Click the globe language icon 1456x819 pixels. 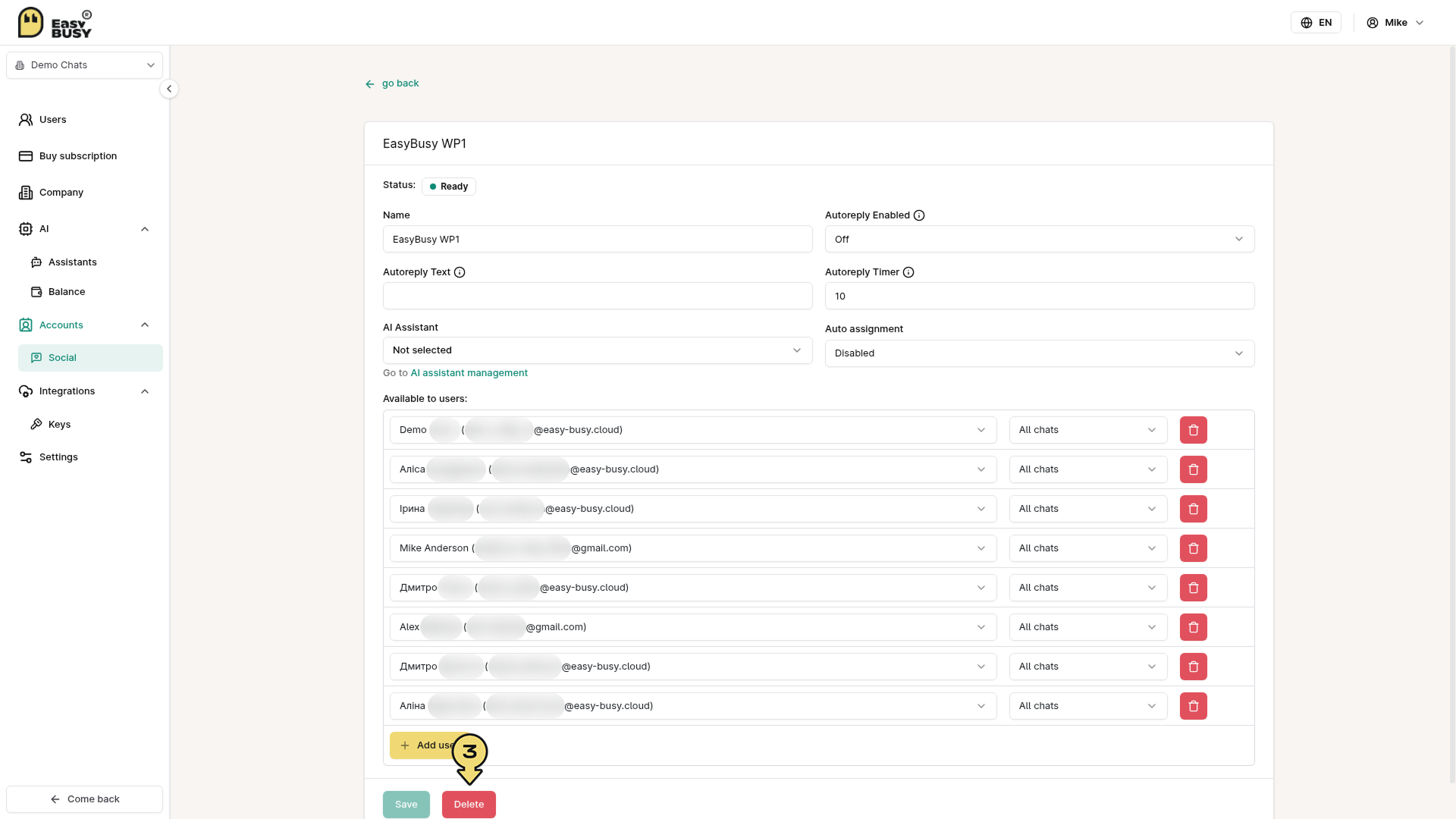1307,23
